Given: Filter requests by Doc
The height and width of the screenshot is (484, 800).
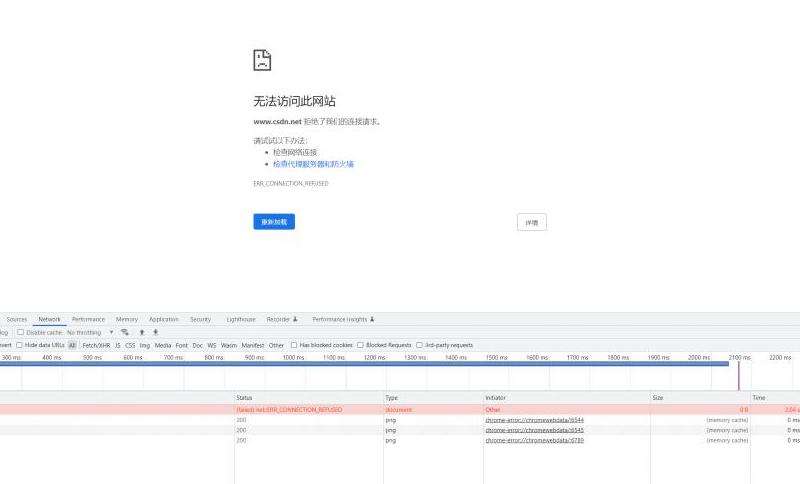Looking at the screenshot, I should [x=197, y=345].
